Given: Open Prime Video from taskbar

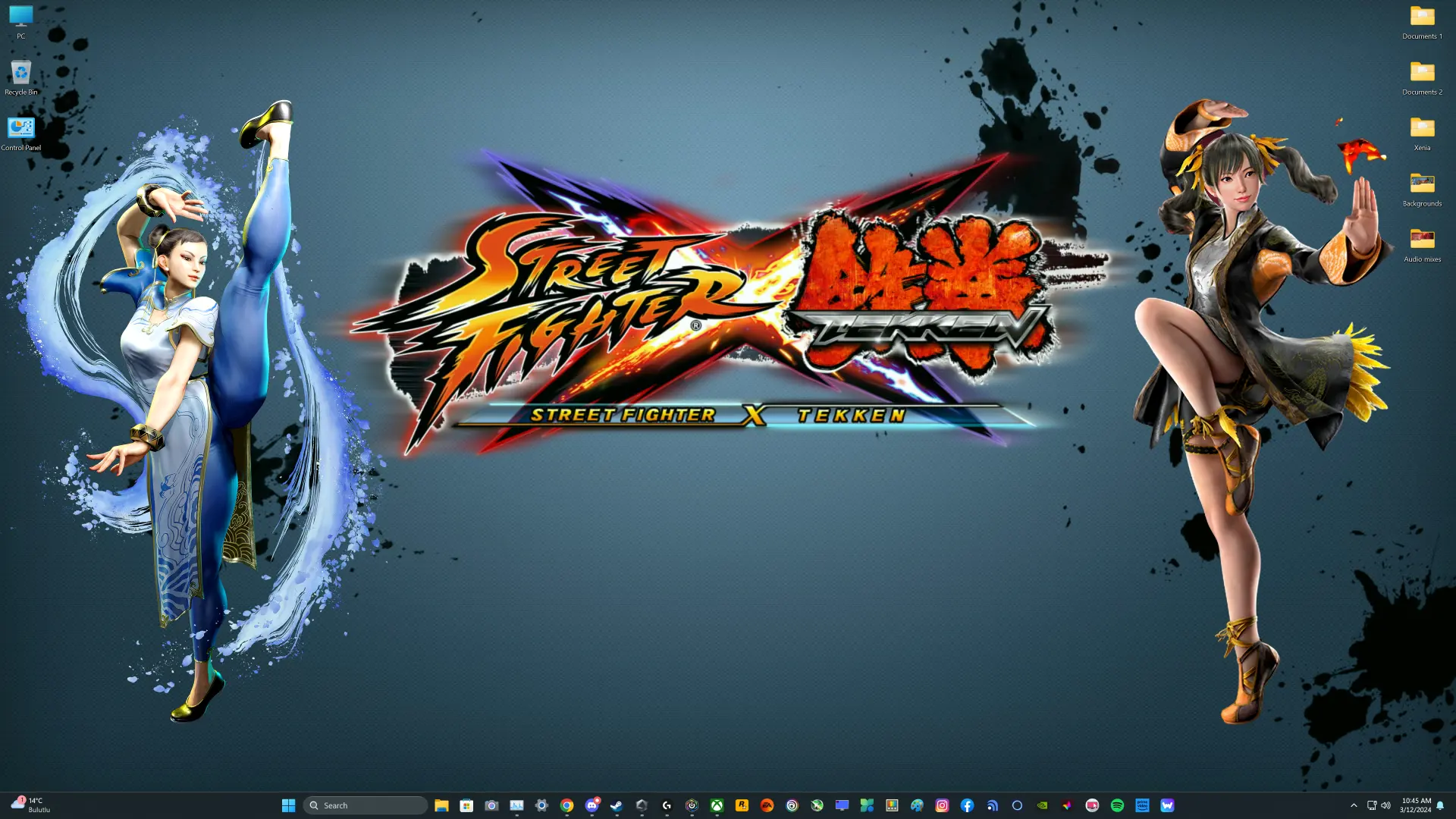Looking at the screenshot, I should click(1142, 805).
